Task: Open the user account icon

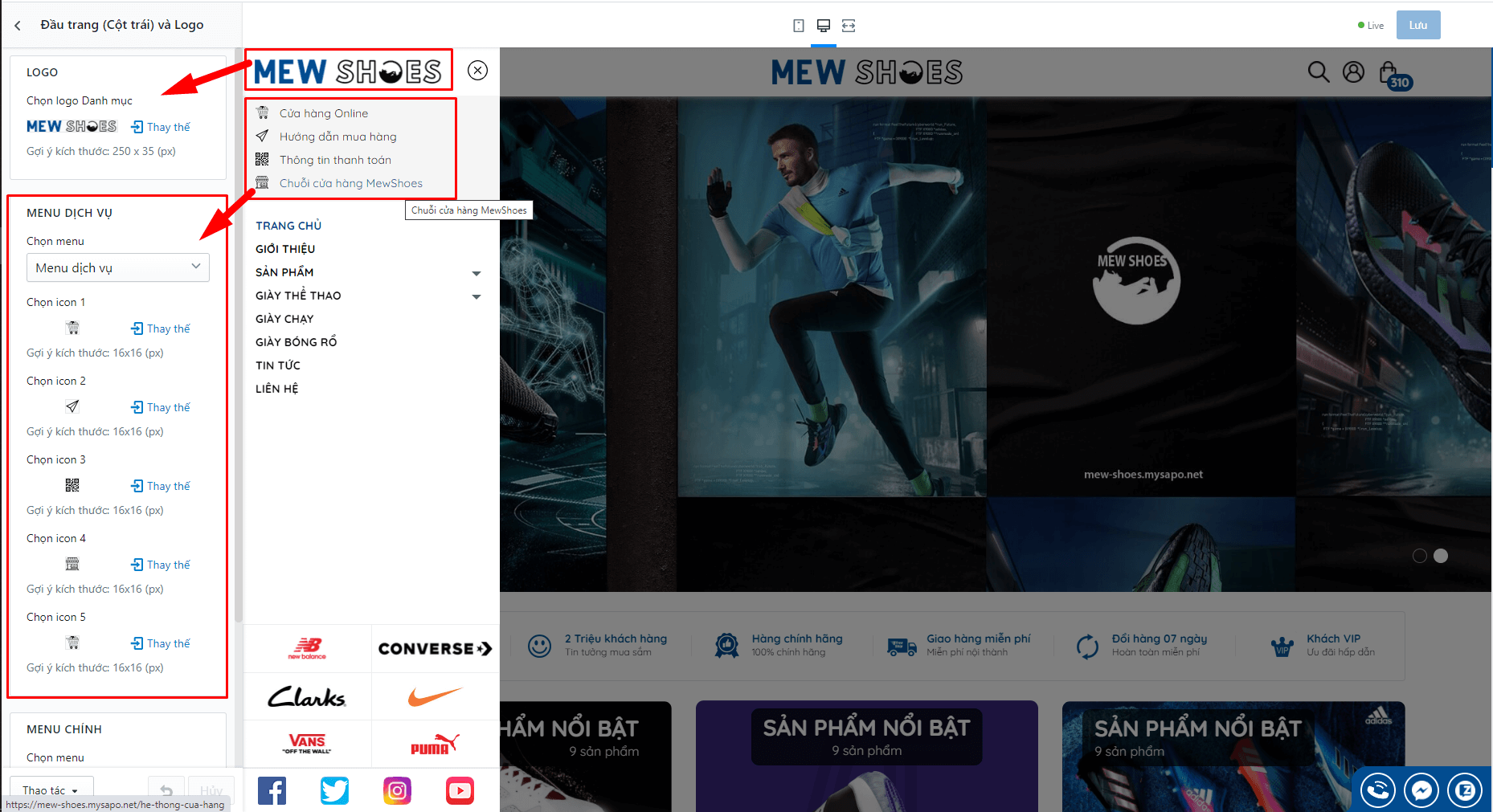Action: (1353, 72)
